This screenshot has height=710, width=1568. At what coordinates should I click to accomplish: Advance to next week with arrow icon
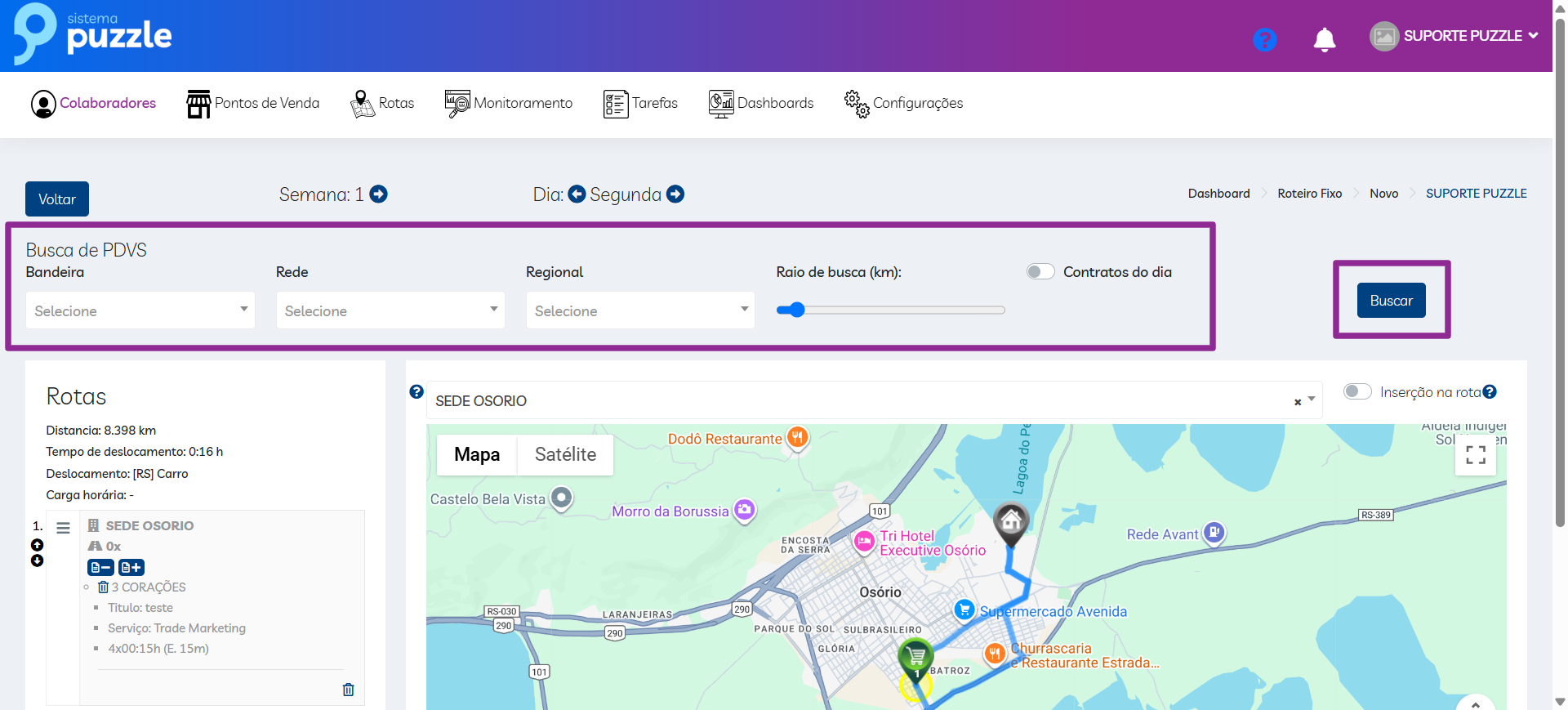(378, 194)
